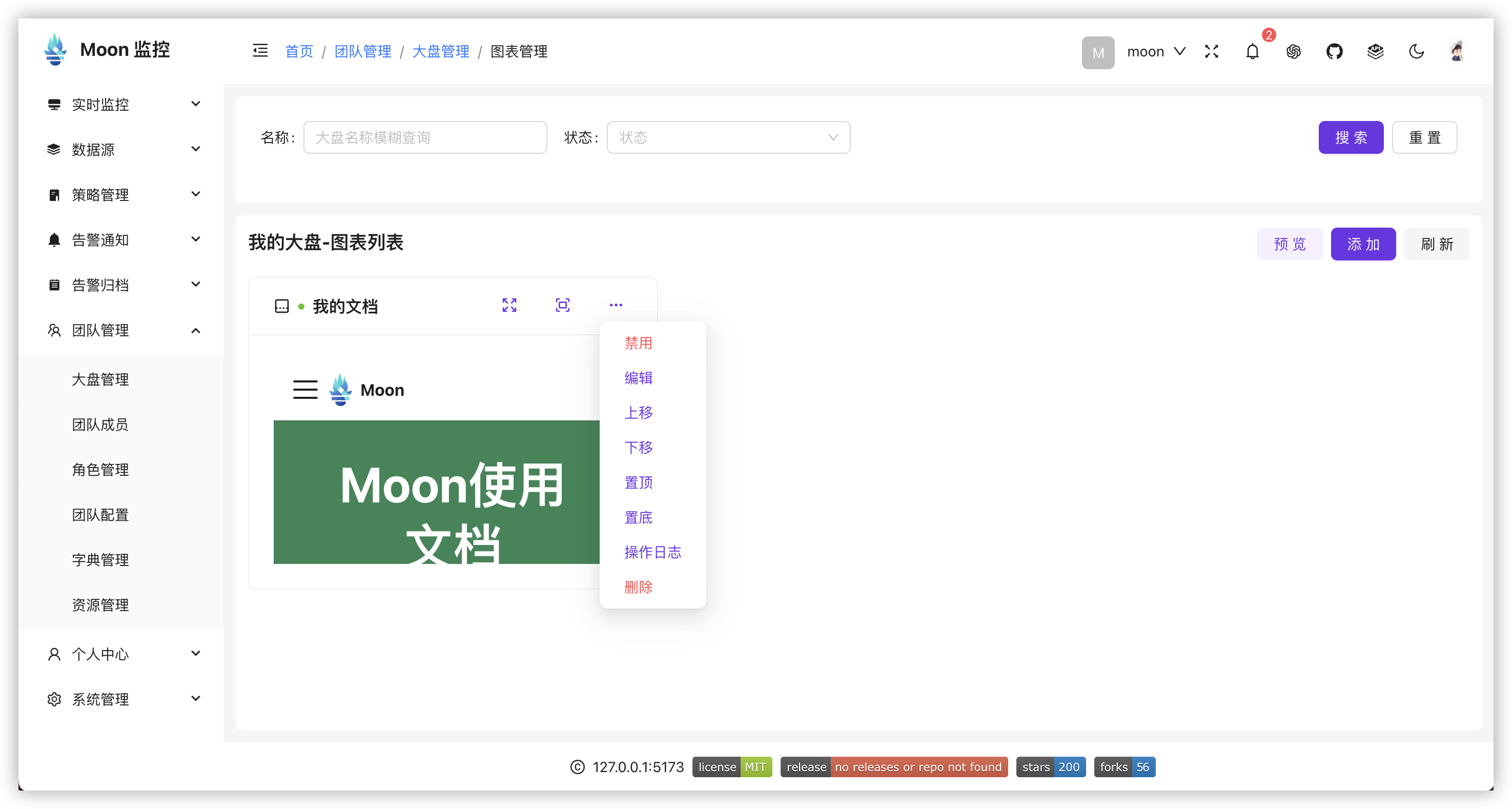This screenshot has height=809, width=1512.
Task: Click the 团队管理 team icon
Action: point(54,330)
